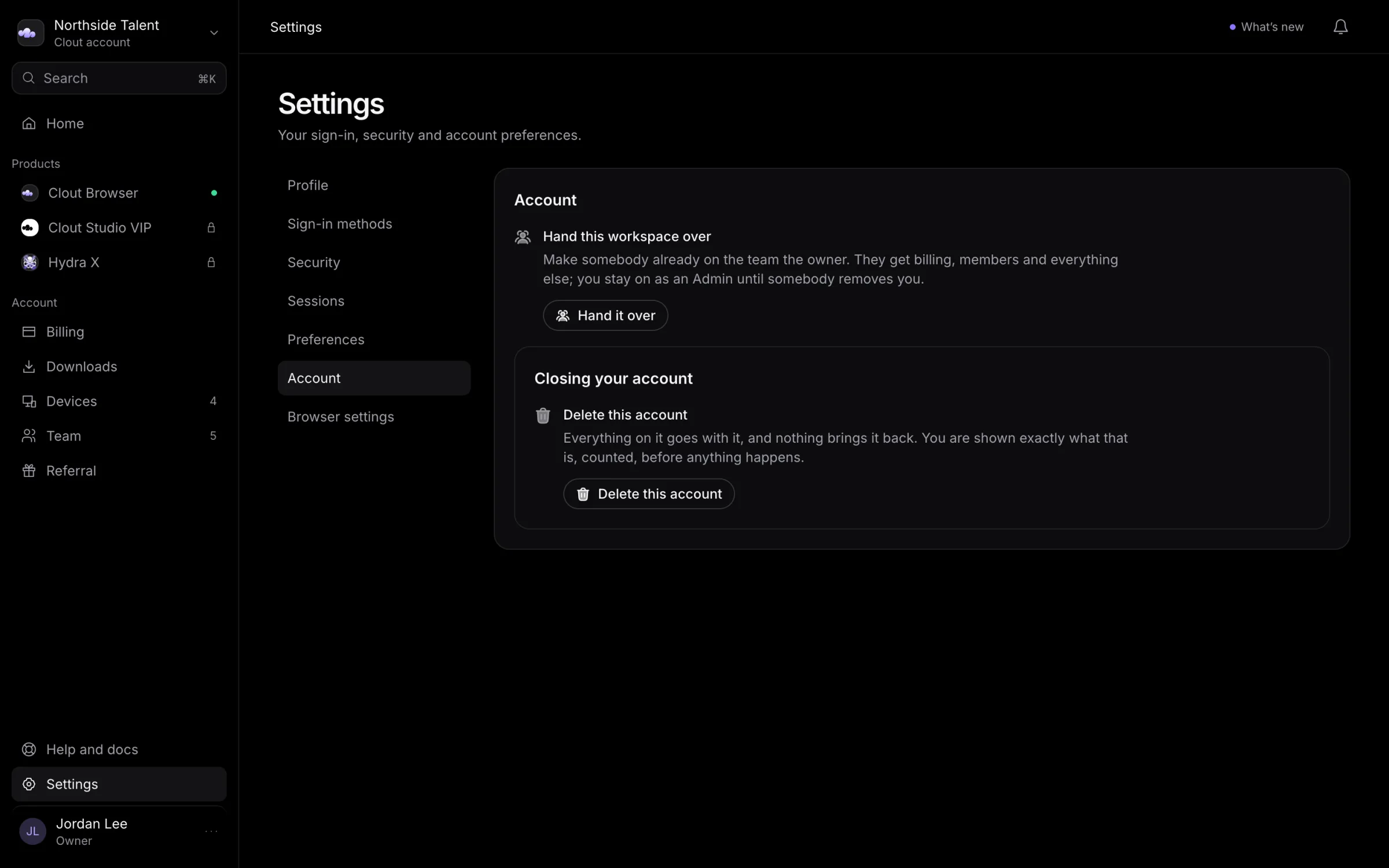This screenshot has height=868, width=1389.
Task: Click the Settings gear icon in sidebar
Action: tap(29, 784)
